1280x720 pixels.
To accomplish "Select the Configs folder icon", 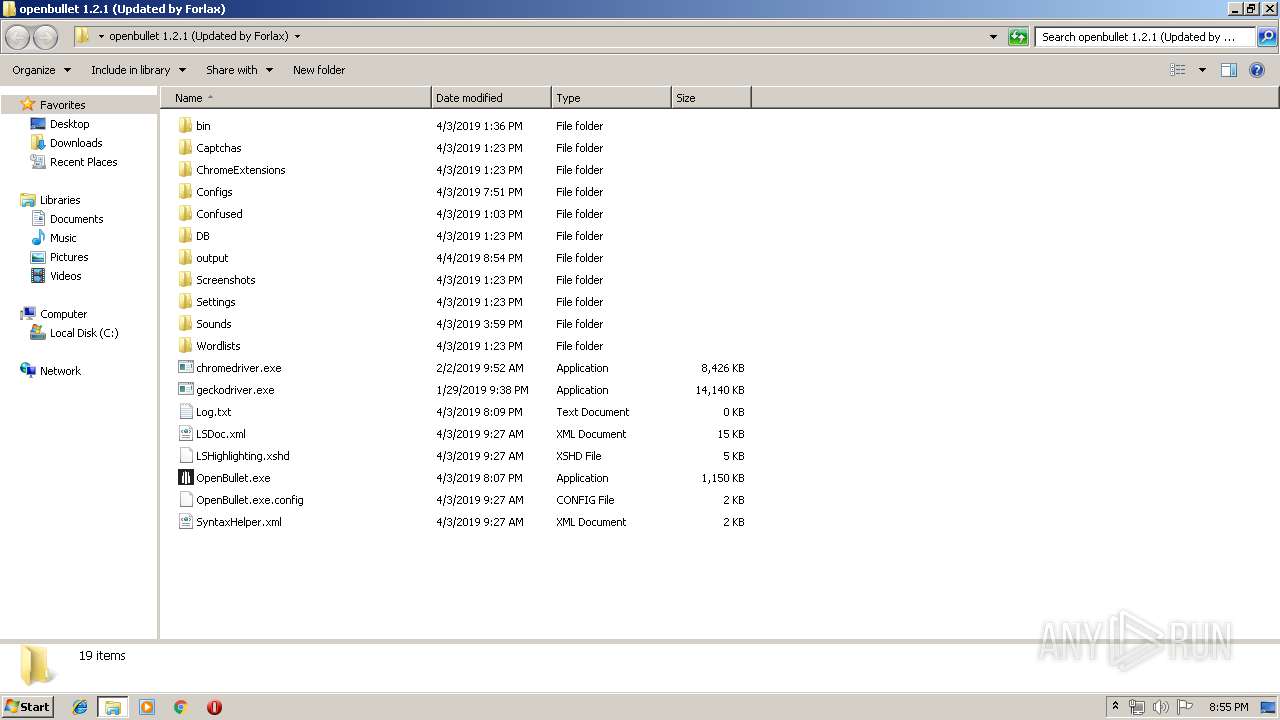I will 185,192.
